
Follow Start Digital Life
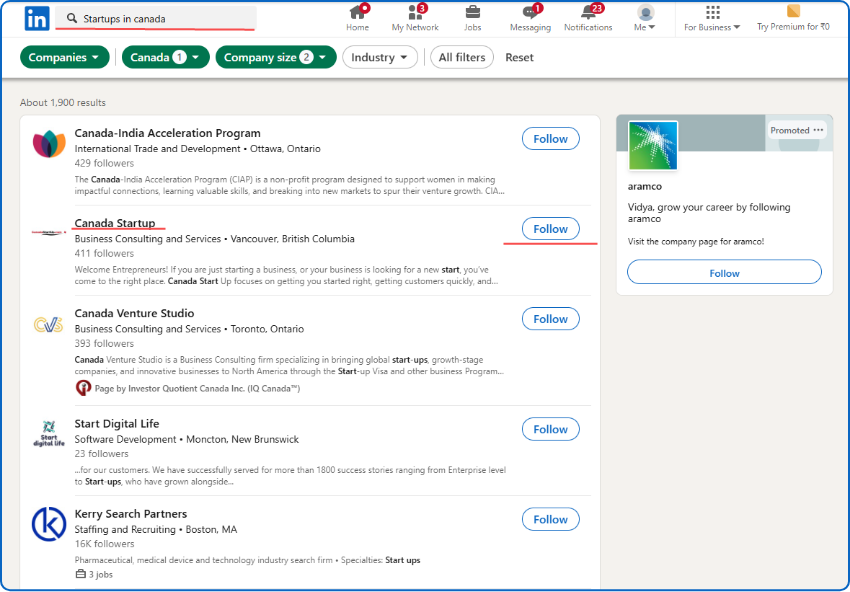tap(550, 429)
